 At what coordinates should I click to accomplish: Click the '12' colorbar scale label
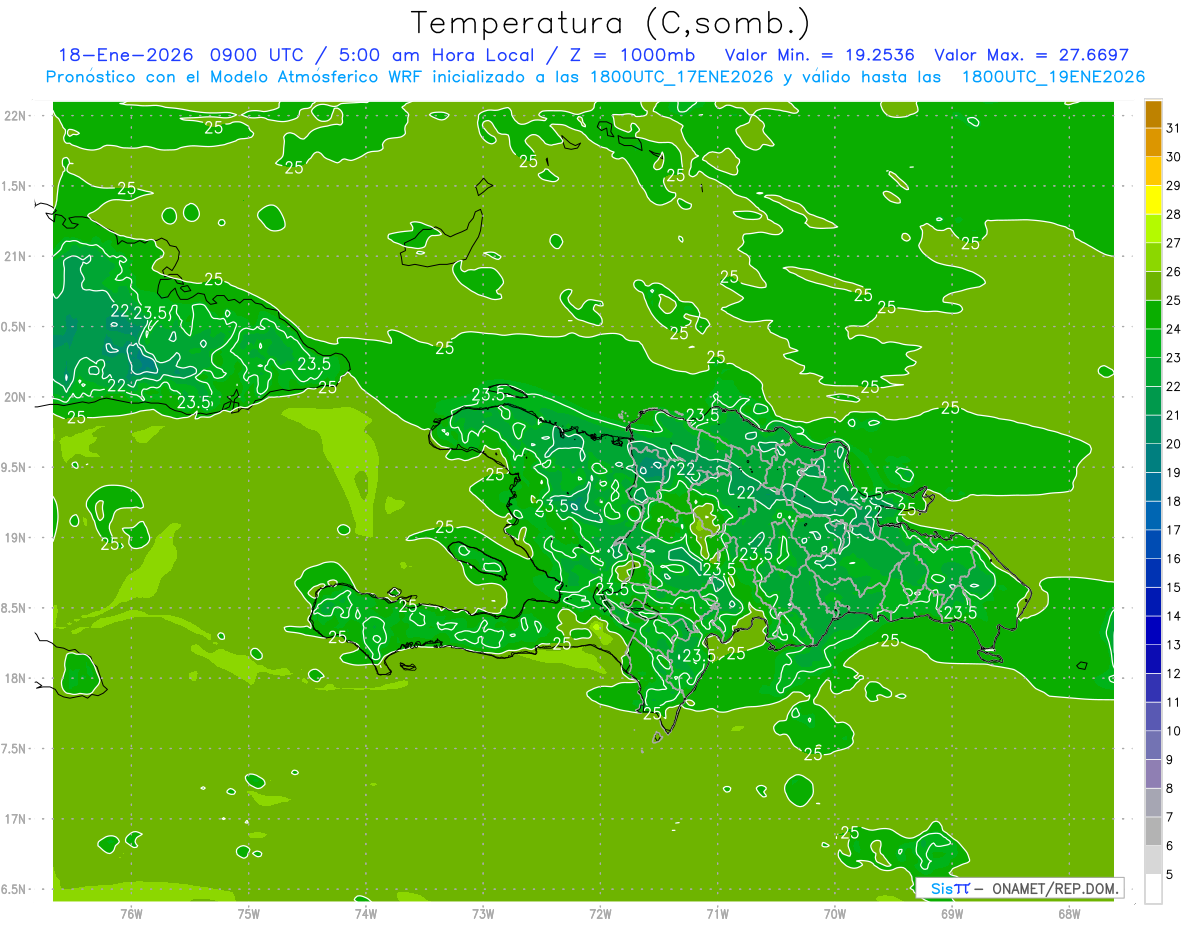(x=1174, y=673)
